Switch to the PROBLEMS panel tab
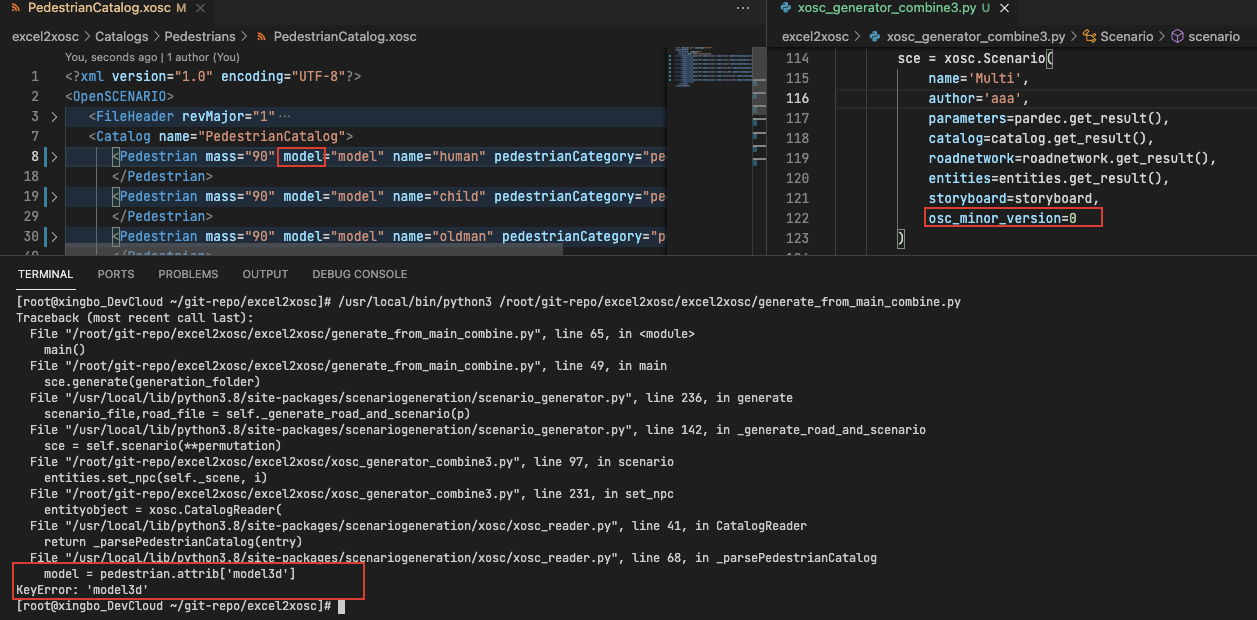Screen dimensions: 1257x620 [188, 273]
